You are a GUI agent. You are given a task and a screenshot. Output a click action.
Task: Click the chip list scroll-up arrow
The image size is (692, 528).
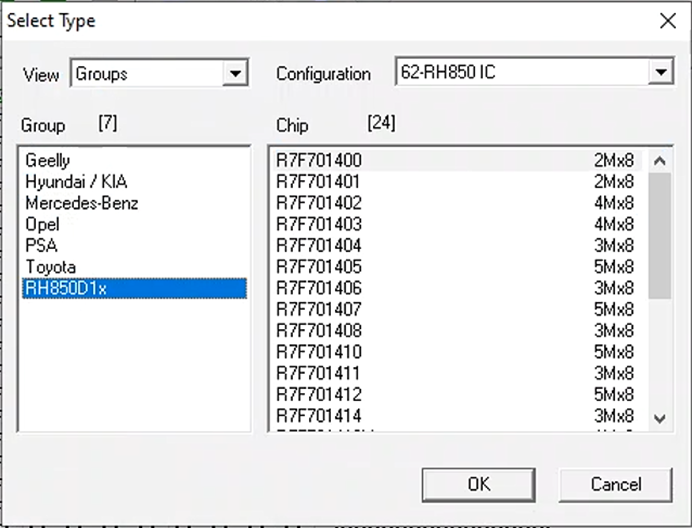[659, 160]
